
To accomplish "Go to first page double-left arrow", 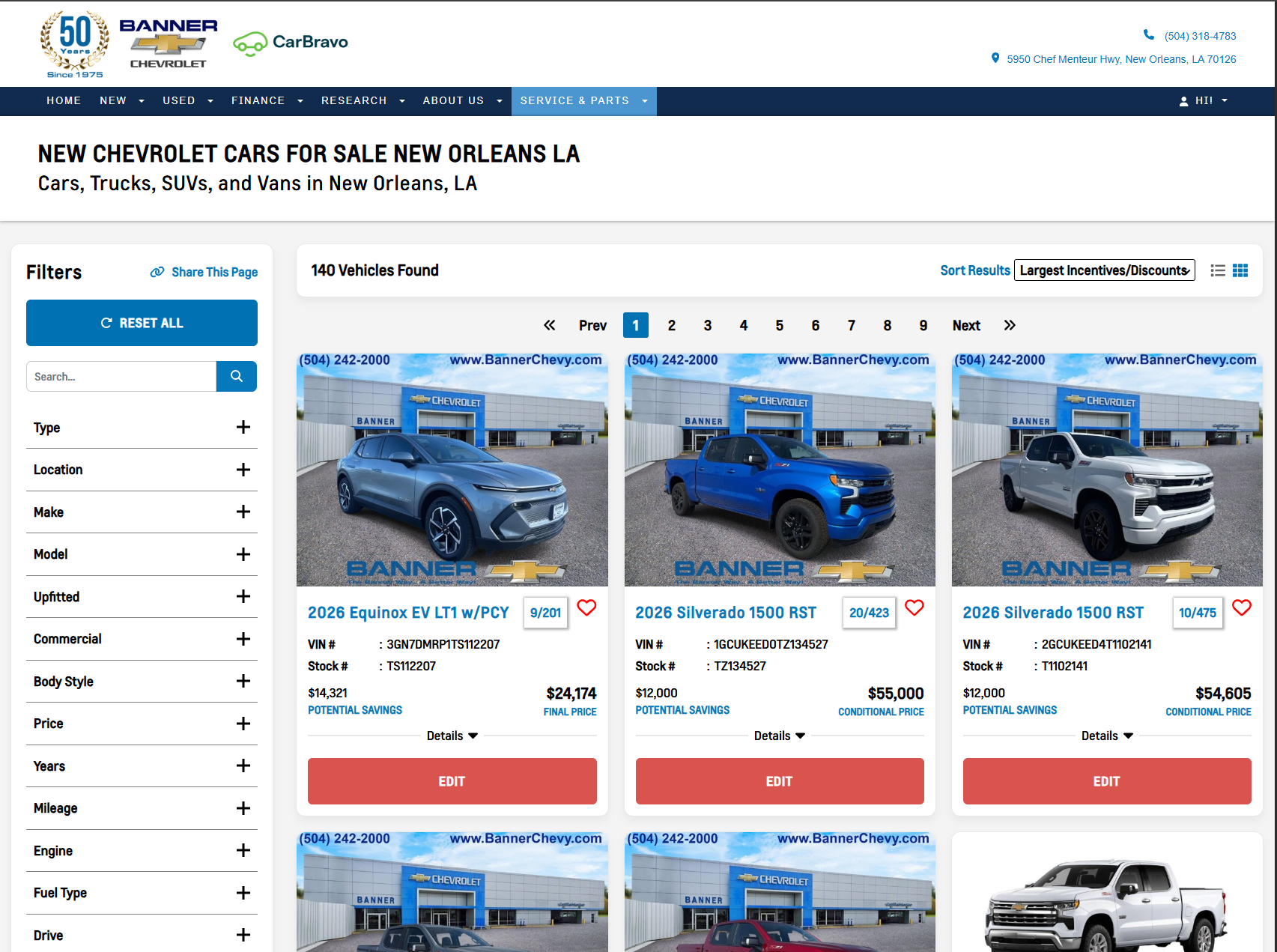I will coord(550,325).
